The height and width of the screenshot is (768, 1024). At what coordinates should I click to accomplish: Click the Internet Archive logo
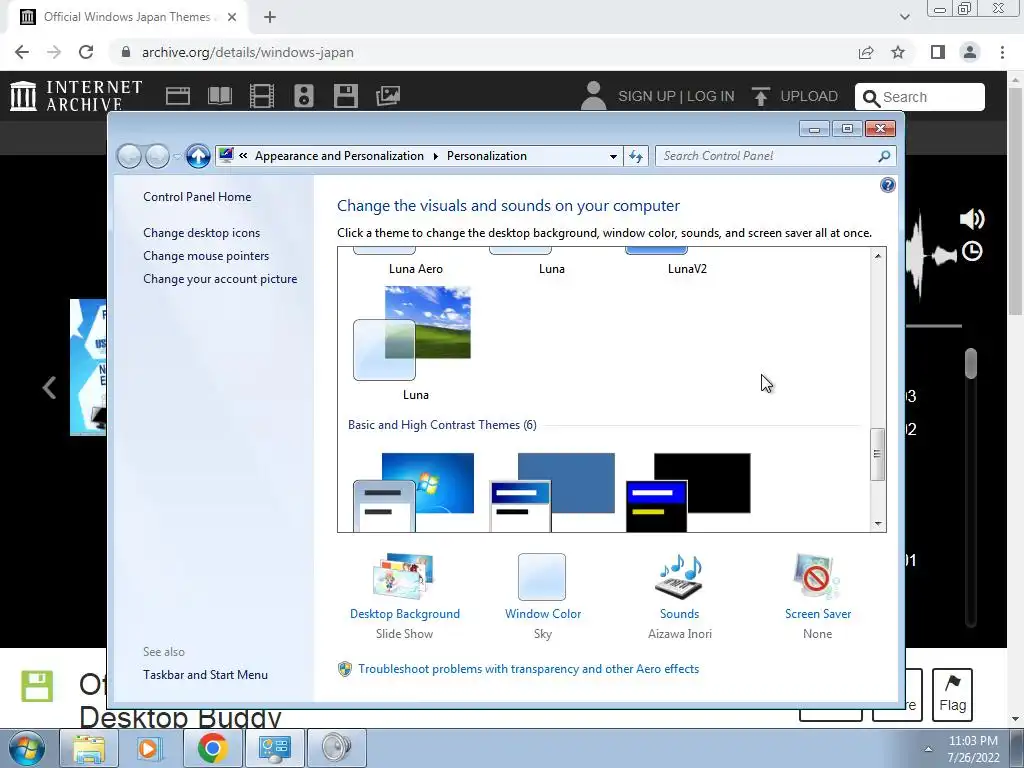pos(76,96)
